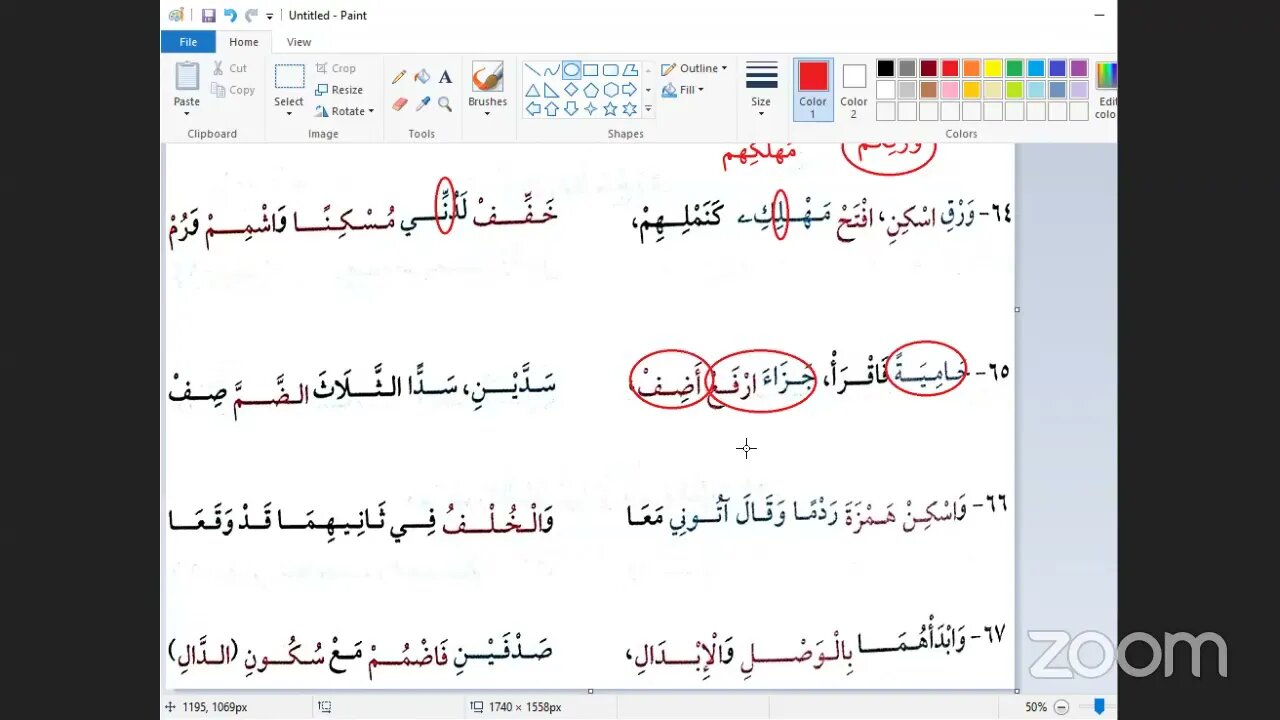Choose the Down arrow shape
The width and height of the screenshot is (1280, 720).
tap(571, 108)
